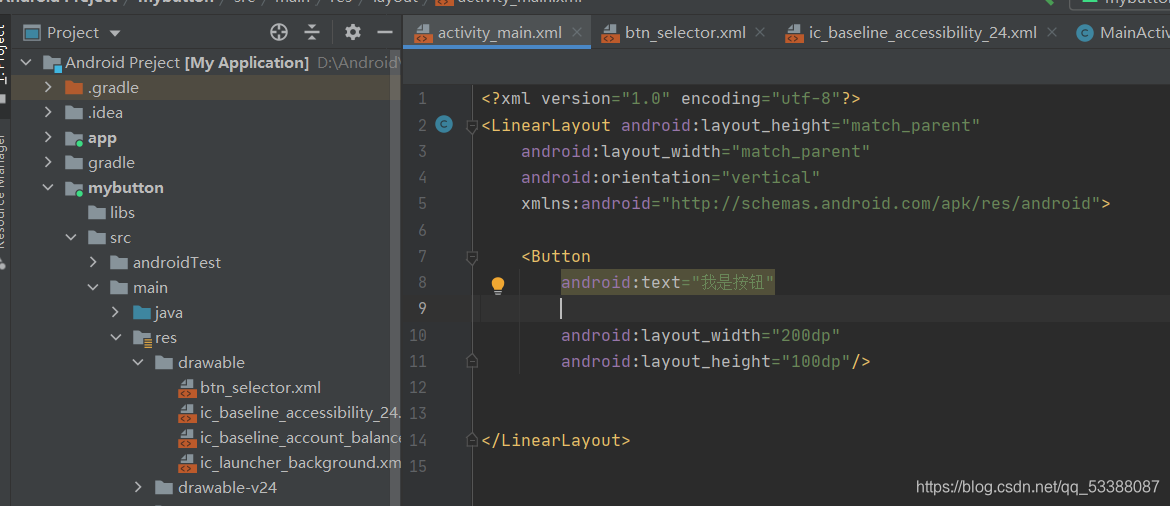Open the Resource Manager side tab
This screenshot has width=1170, height=506.
point(4,202)
